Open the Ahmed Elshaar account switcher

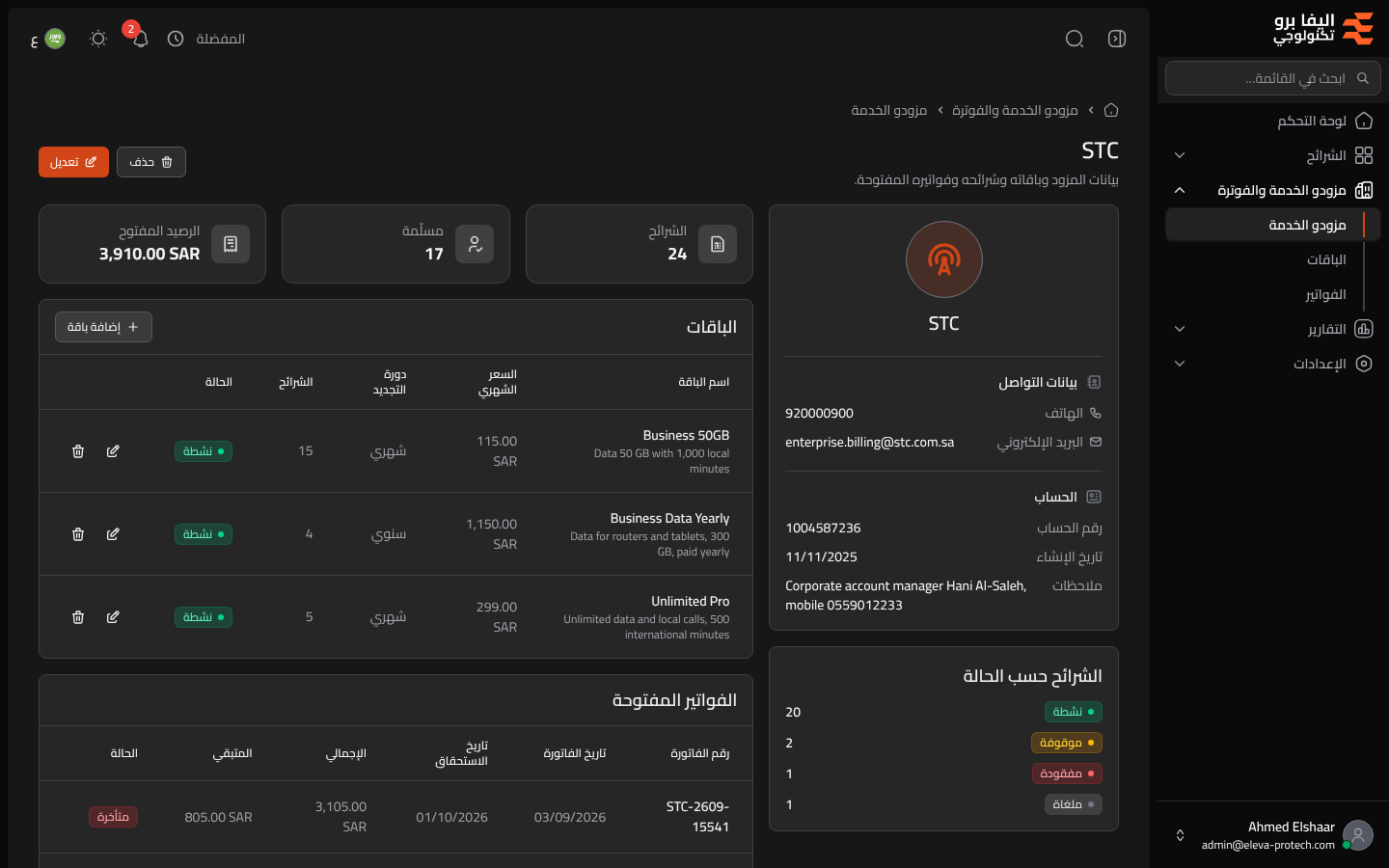pyautogui.click(x=1273, y=835)
